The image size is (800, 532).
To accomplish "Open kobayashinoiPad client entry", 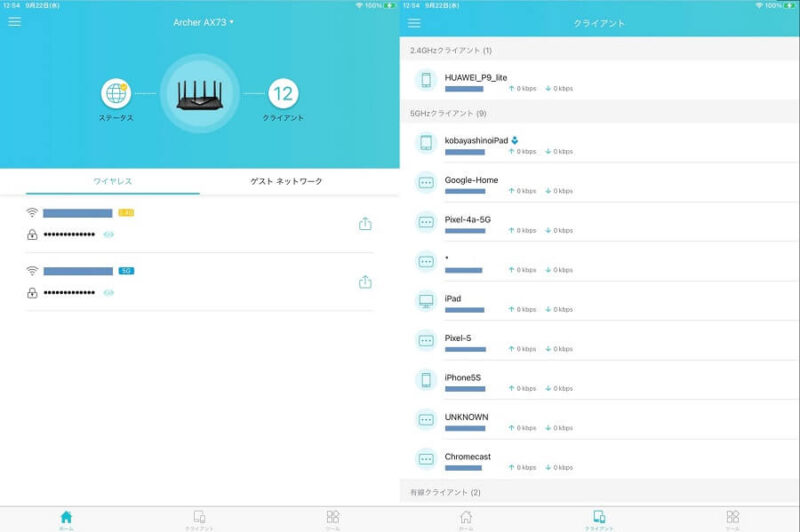I will pos(599,143).
